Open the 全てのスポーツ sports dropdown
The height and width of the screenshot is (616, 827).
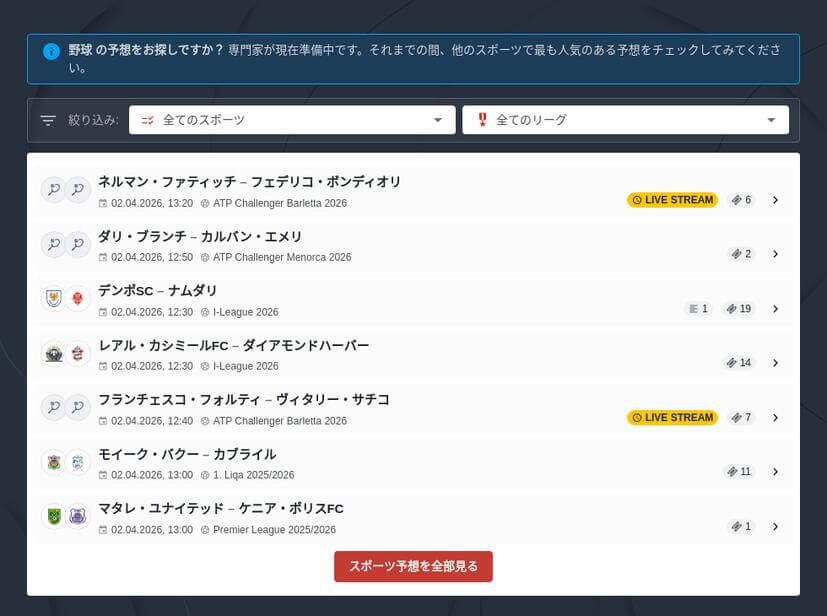pyautogui.click(x=292, y=120)
